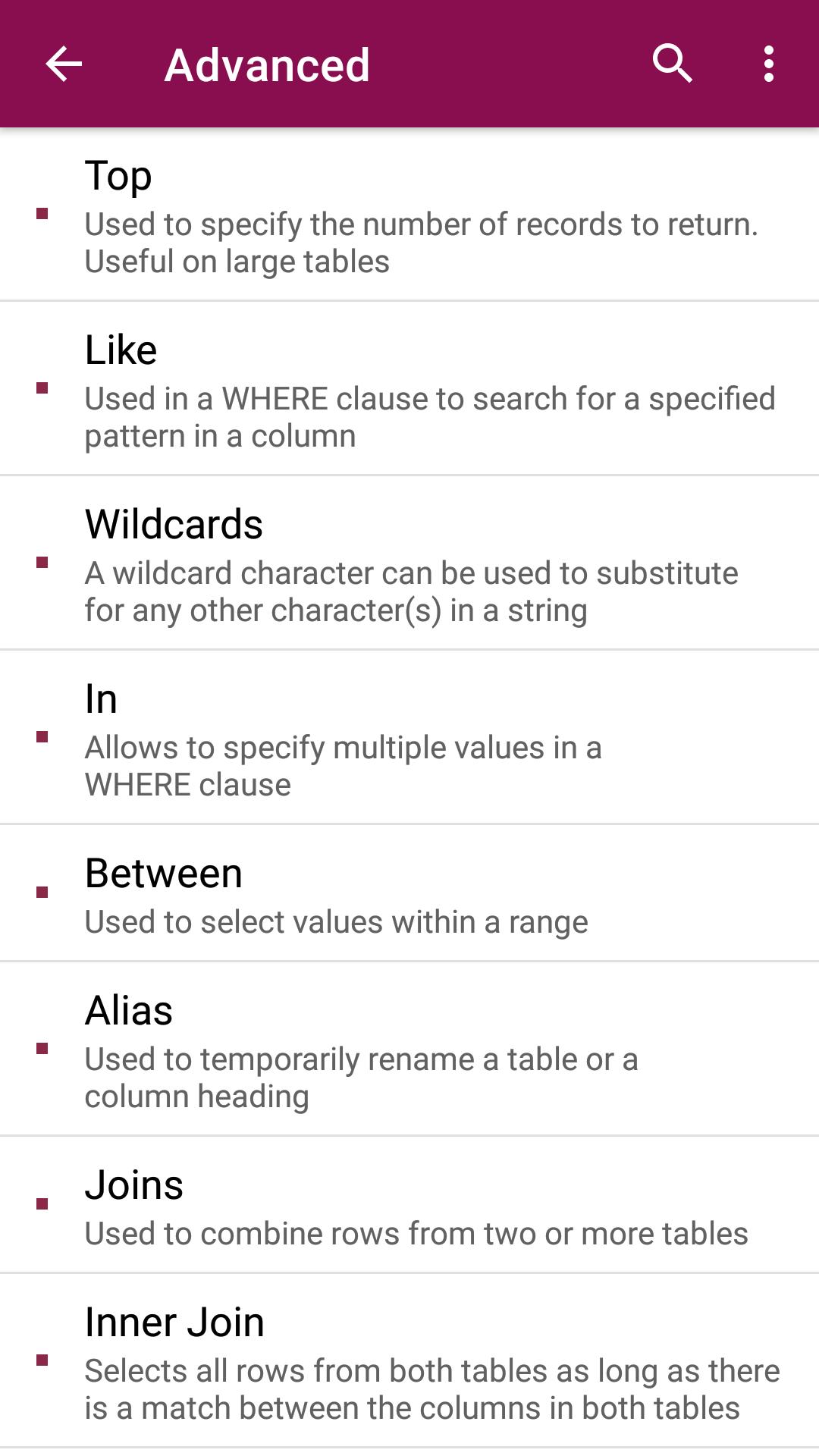819x1456 pixels.
Task: Click the bullet marker beside Between
Action: coord(42,891)
